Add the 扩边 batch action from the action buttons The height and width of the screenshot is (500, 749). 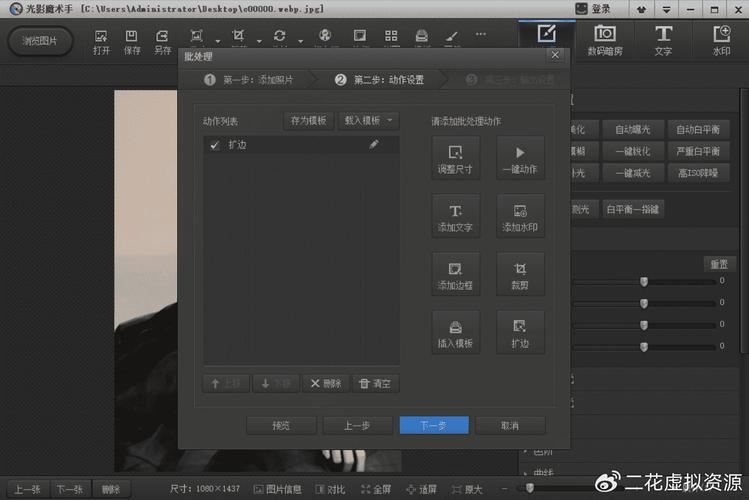point(520,332)
